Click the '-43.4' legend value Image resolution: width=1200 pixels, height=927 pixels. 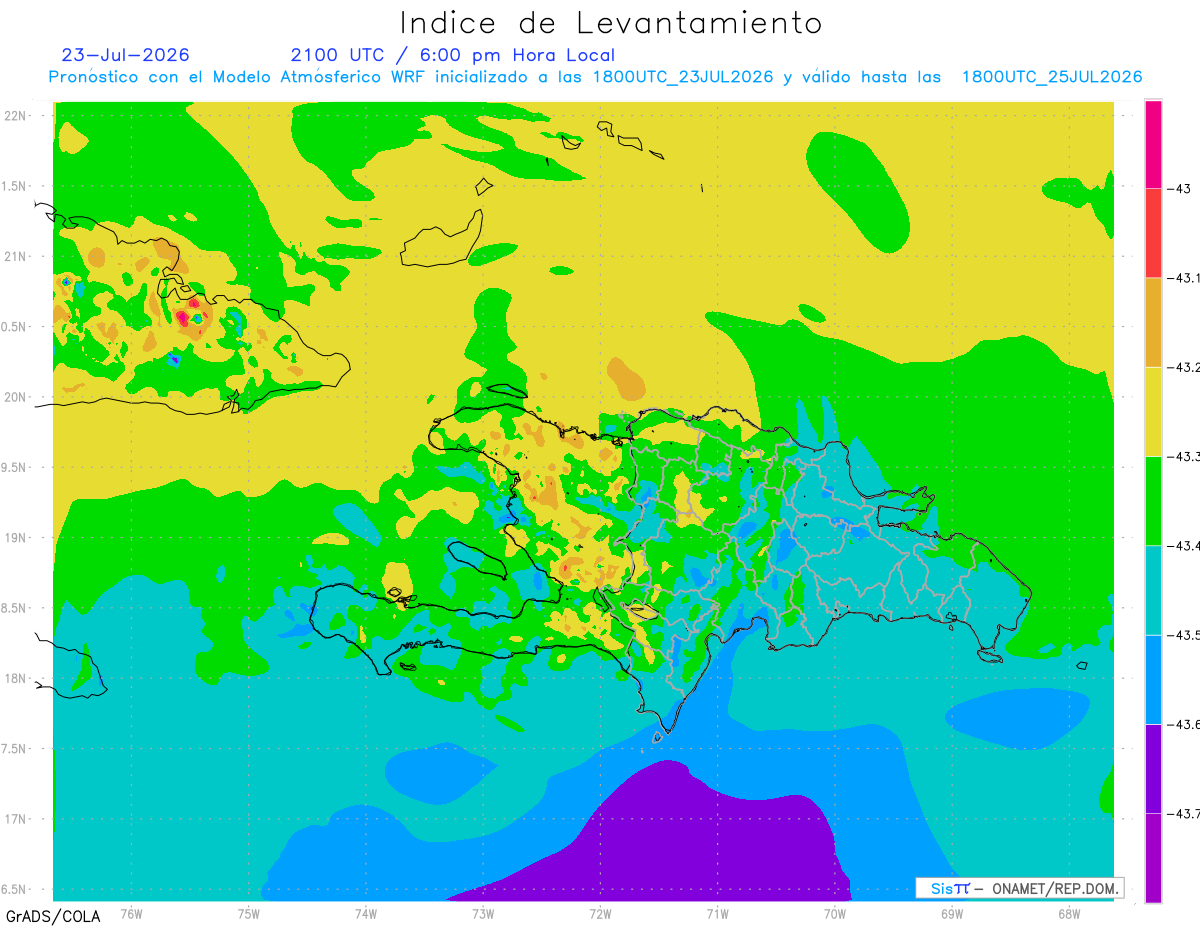pyautogui.click(x=1184, y=546)
